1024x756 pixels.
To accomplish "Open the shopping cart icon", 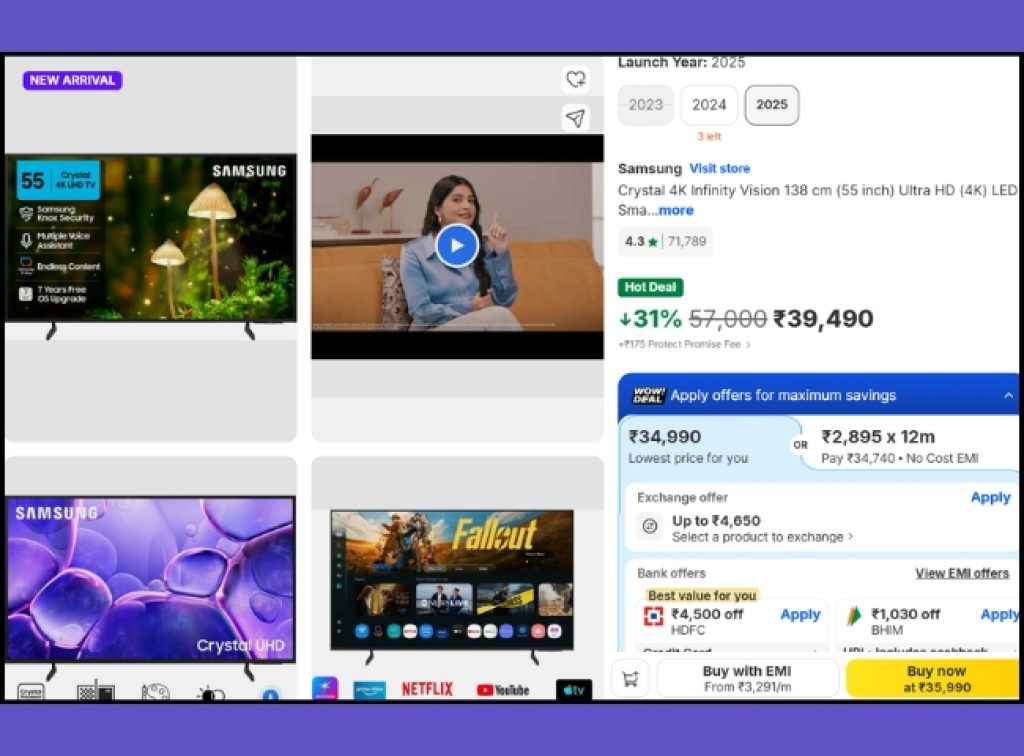I will [630, 678].
